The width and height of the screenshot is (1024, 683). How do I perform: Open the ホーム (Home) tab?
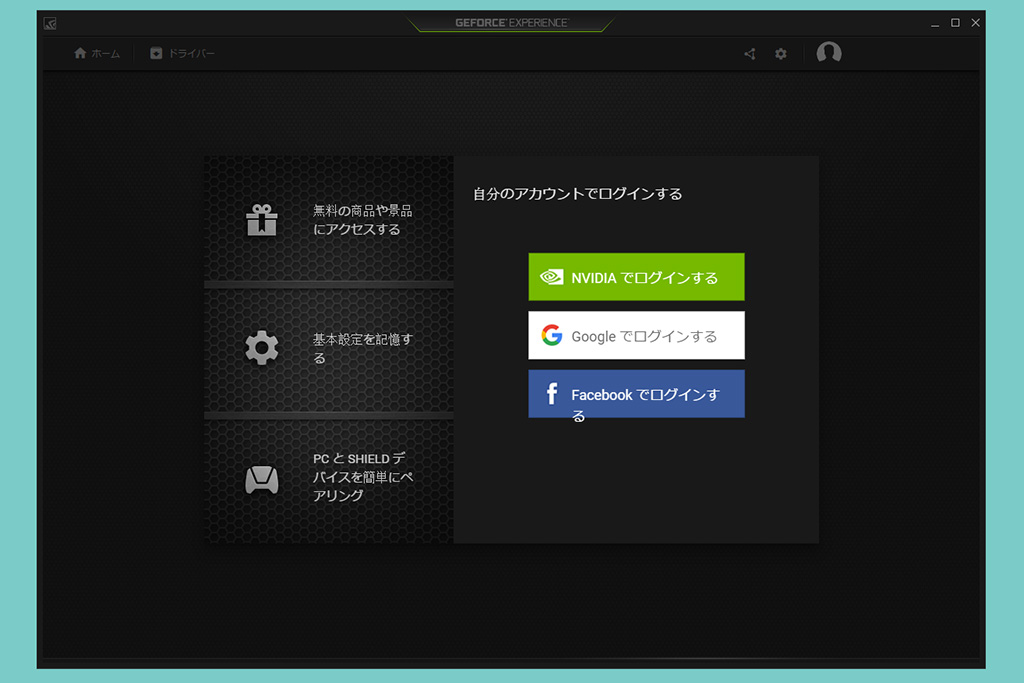97,54
